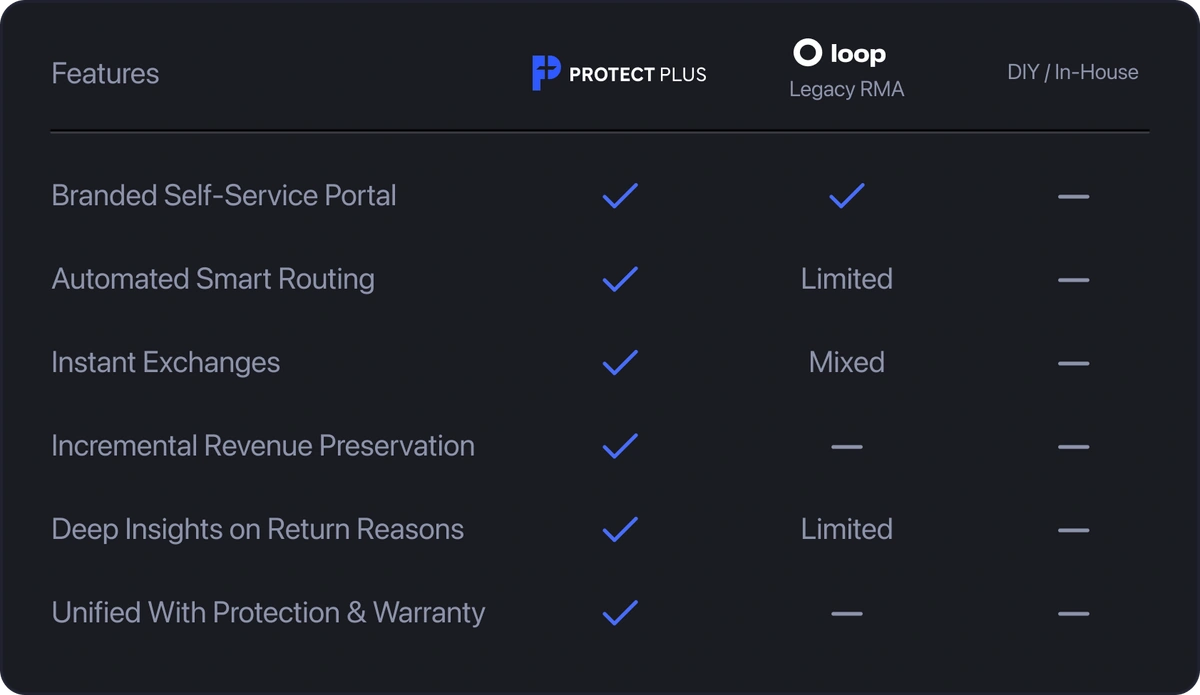This screenshot has height=695, width=1200.
Task: Click Loop dash for Incremental Revenue Preservation
Action: 847,446
